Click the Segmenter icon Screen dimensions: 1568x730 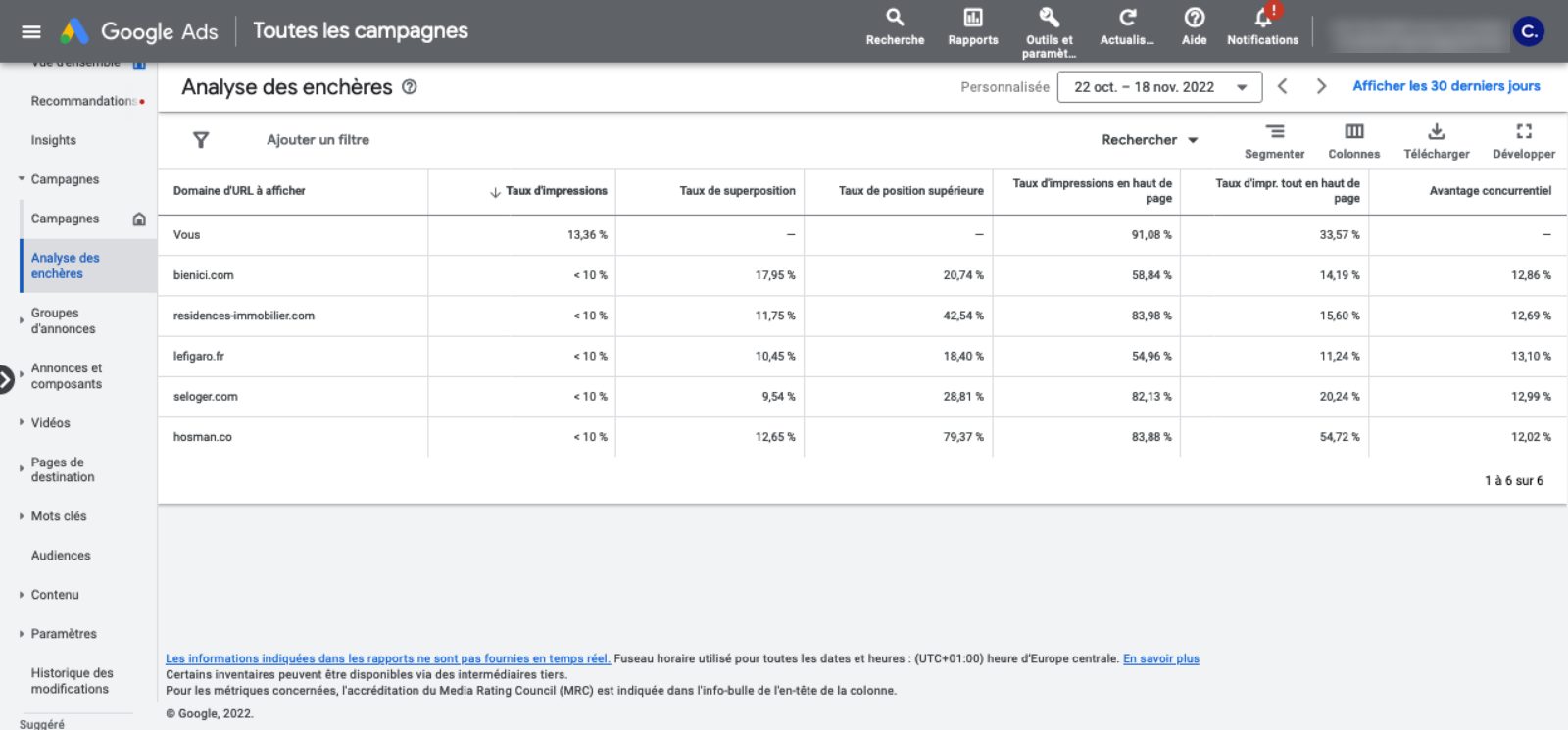pyautogui.click(x=1274, y=132)
